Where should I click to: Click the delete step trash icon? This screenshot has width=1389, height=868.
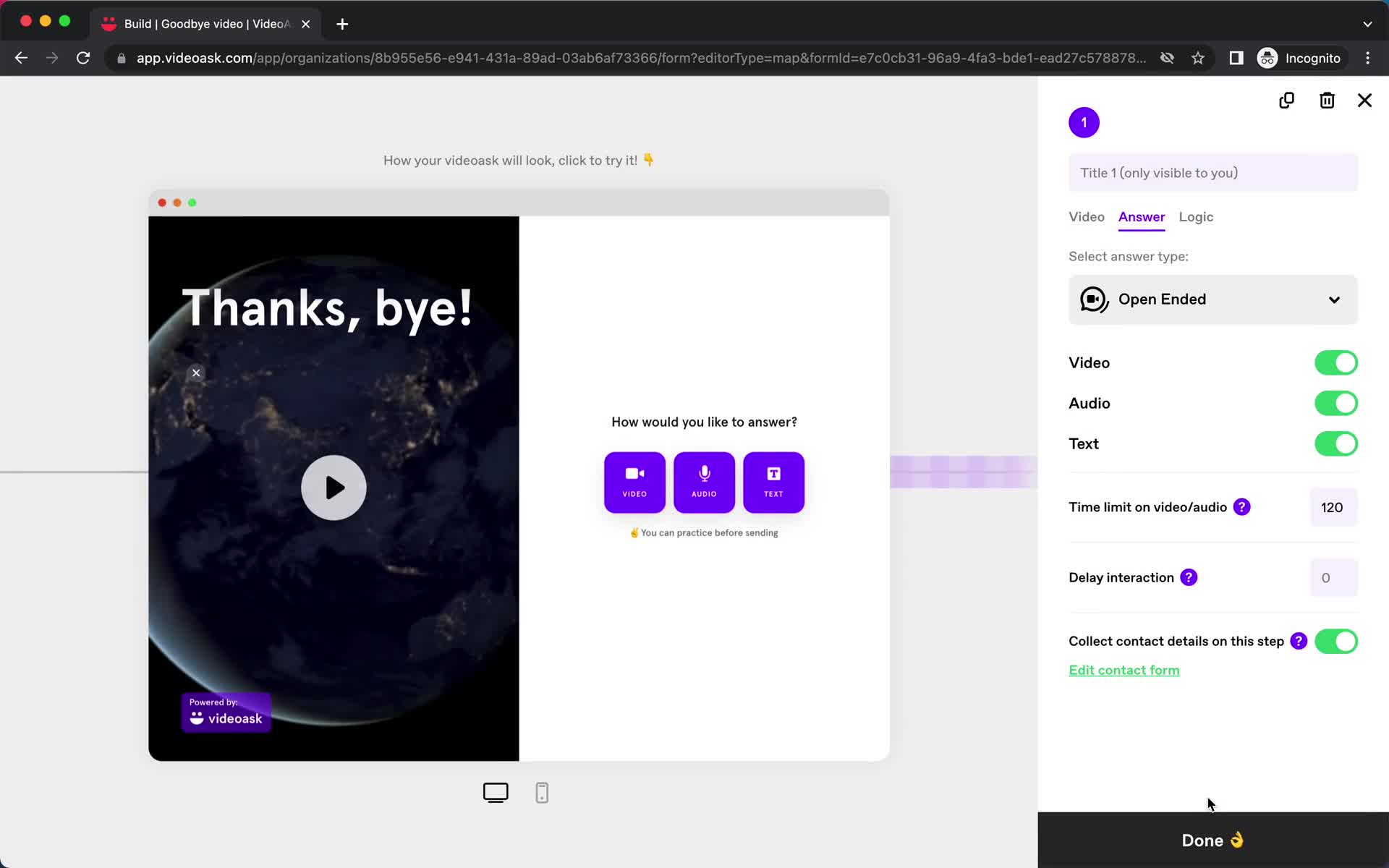tap(1327, 100)
